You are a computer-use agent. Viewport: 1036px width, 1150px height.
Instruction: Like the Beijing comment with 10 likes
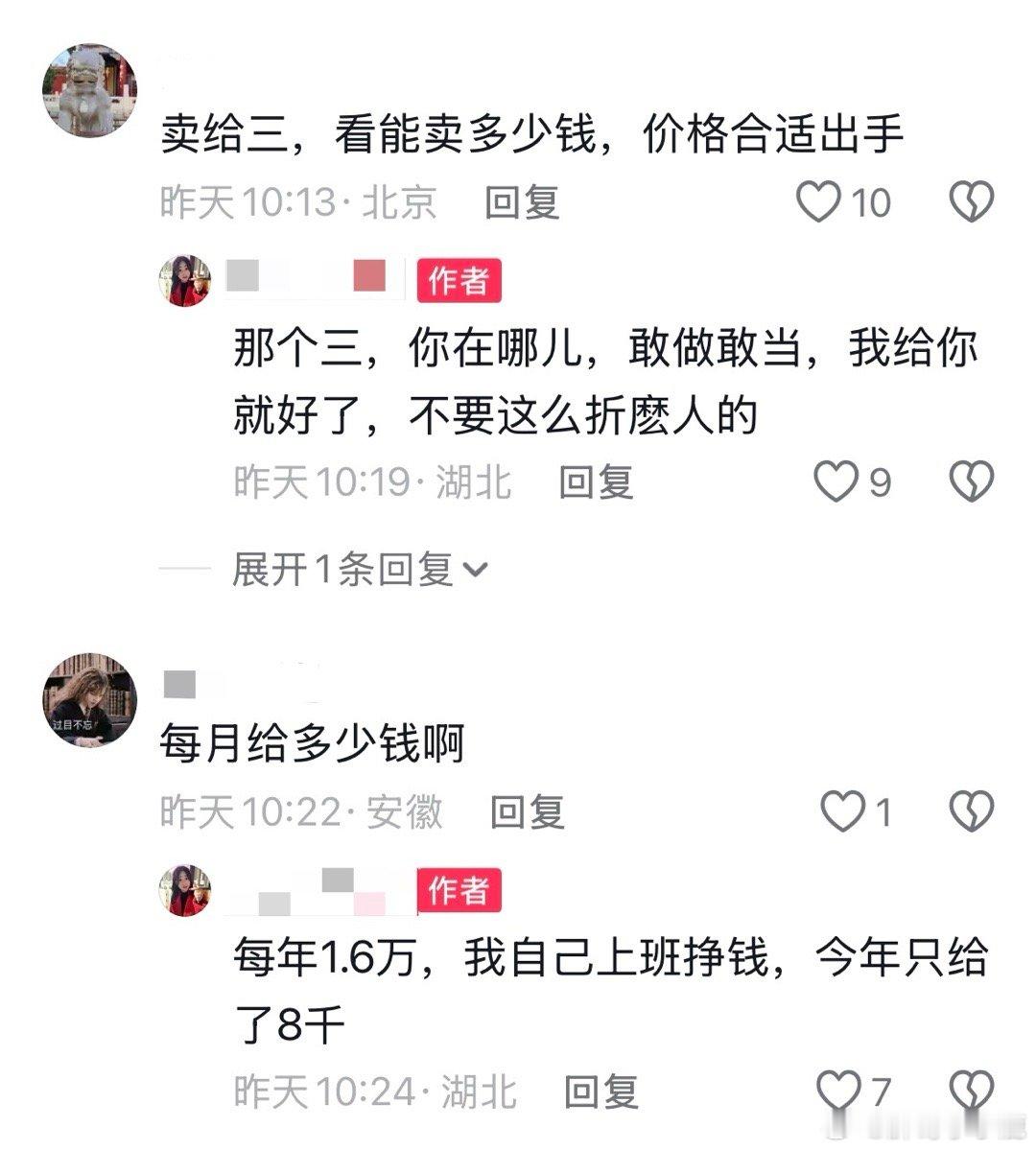click(x=818, y=201)
